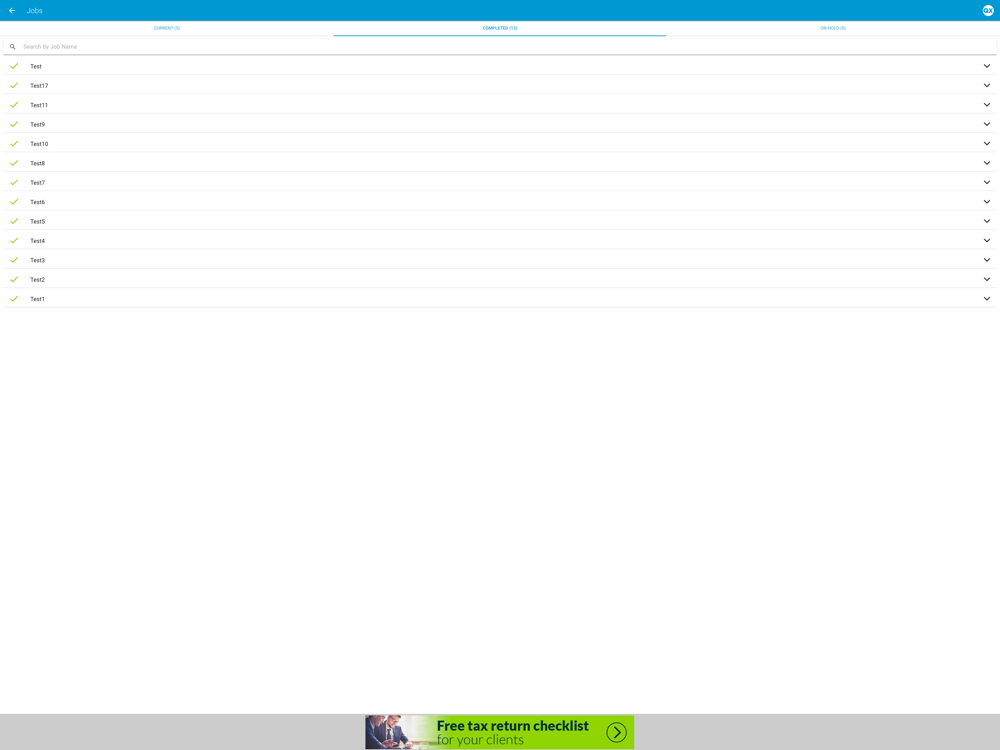
Task: Select the Test4 job name text
Action: pos(38,241)
